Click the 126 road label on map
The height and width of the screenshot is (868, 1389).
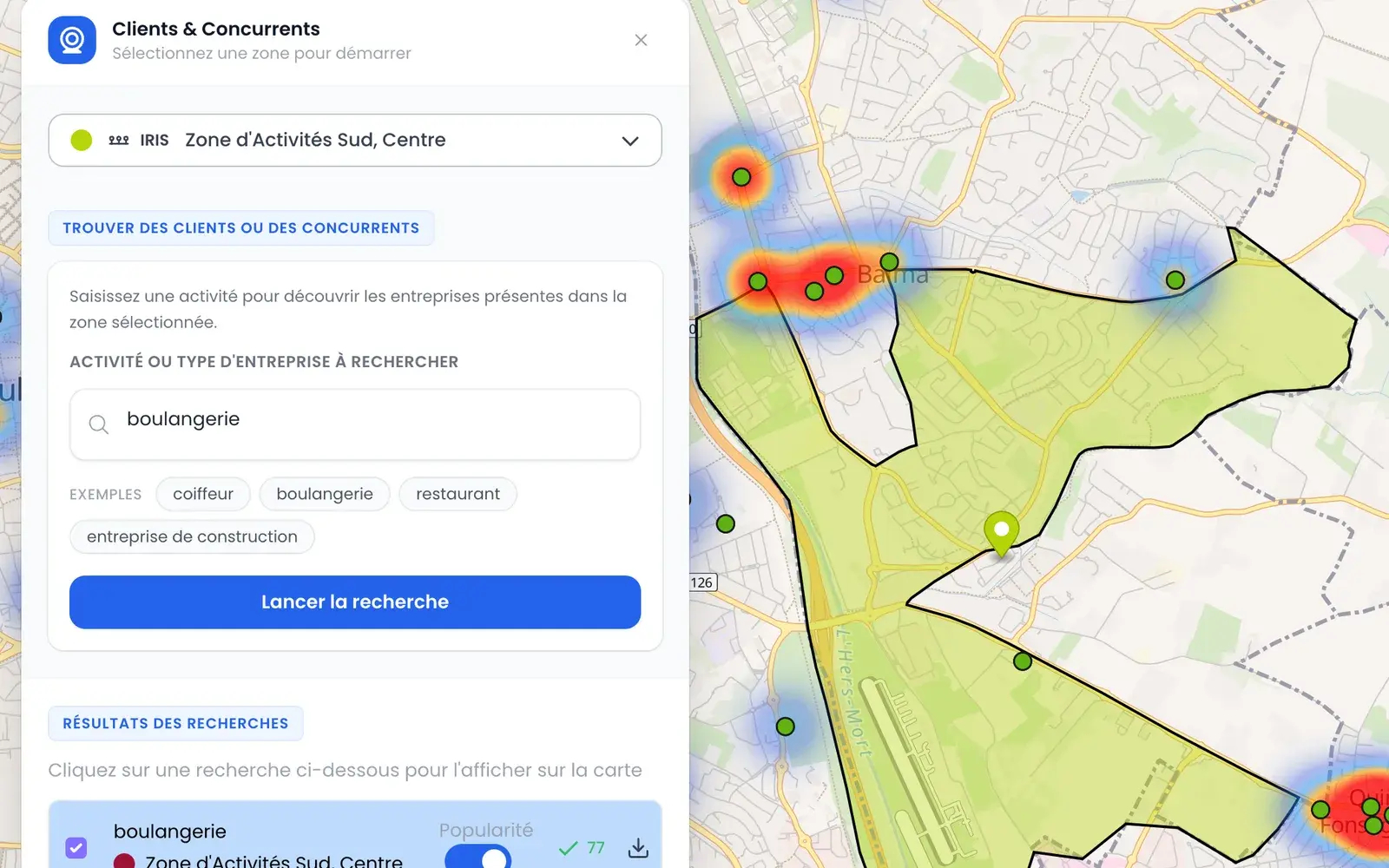point(702,582)
